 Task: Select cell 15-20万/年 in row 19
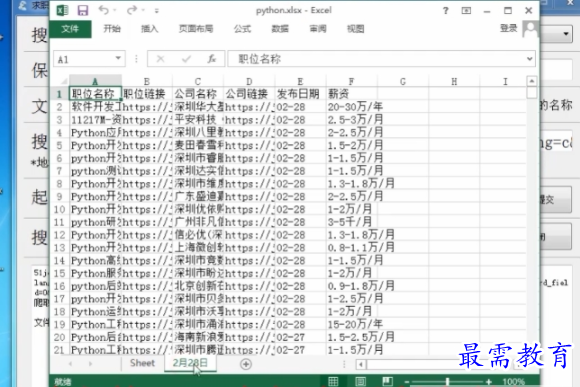pos(351,324)
